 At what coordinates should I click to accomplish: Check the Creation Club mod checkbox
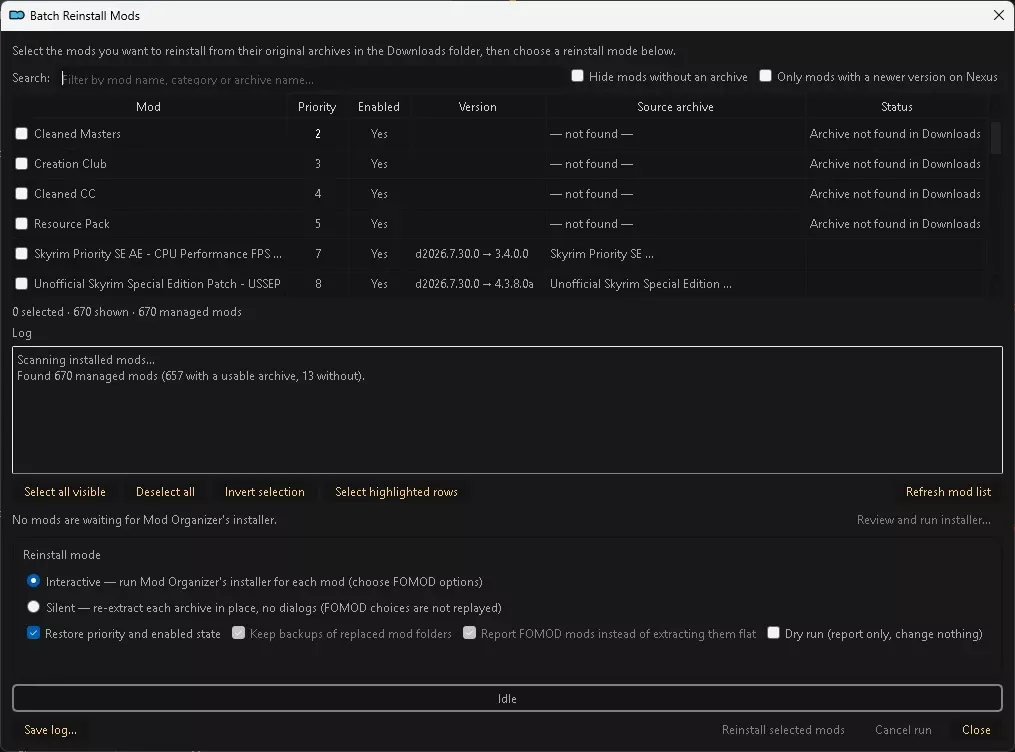pos(21,164)
